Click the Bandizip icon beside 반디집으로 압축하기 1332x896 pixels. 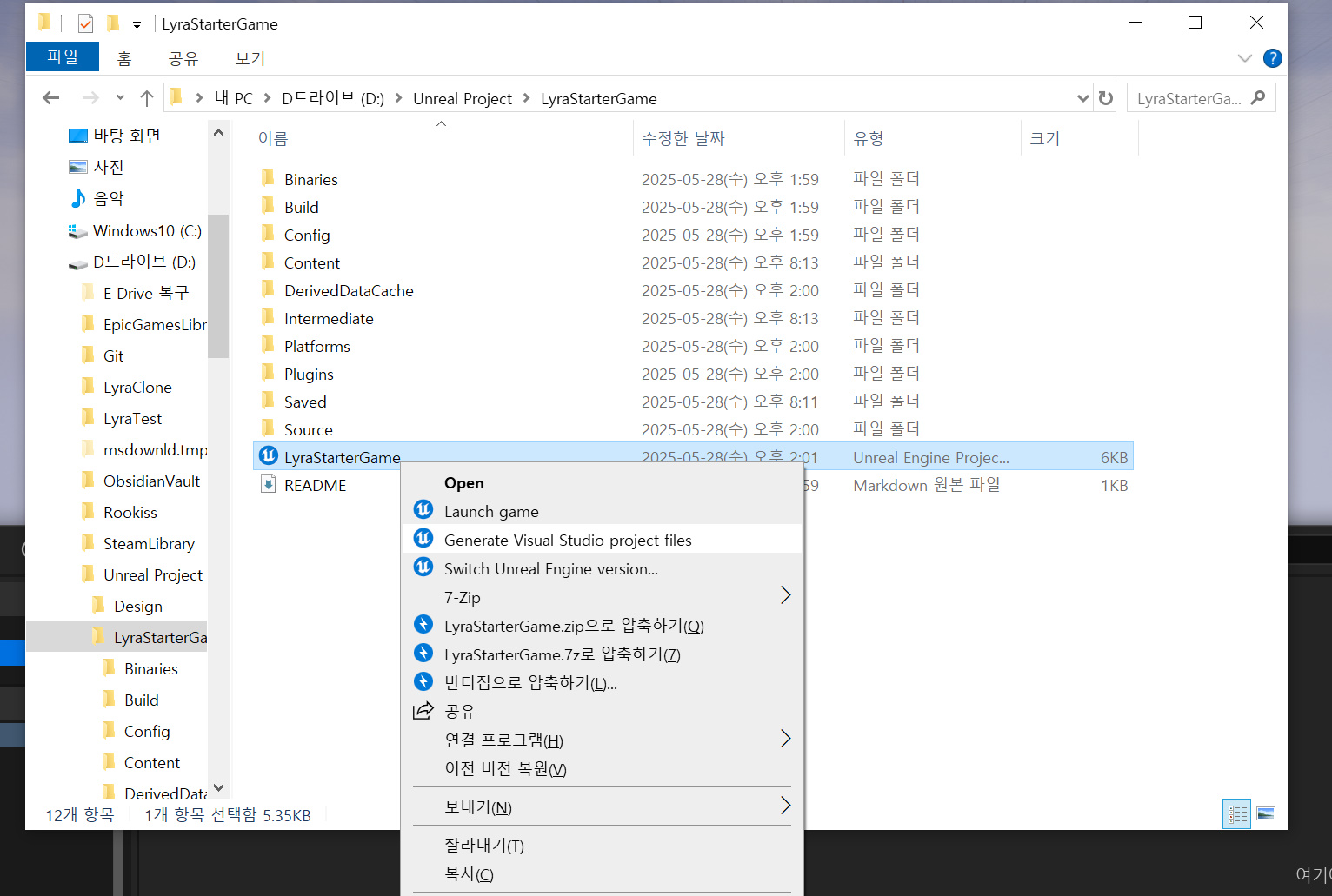click(x=423, y=682)
